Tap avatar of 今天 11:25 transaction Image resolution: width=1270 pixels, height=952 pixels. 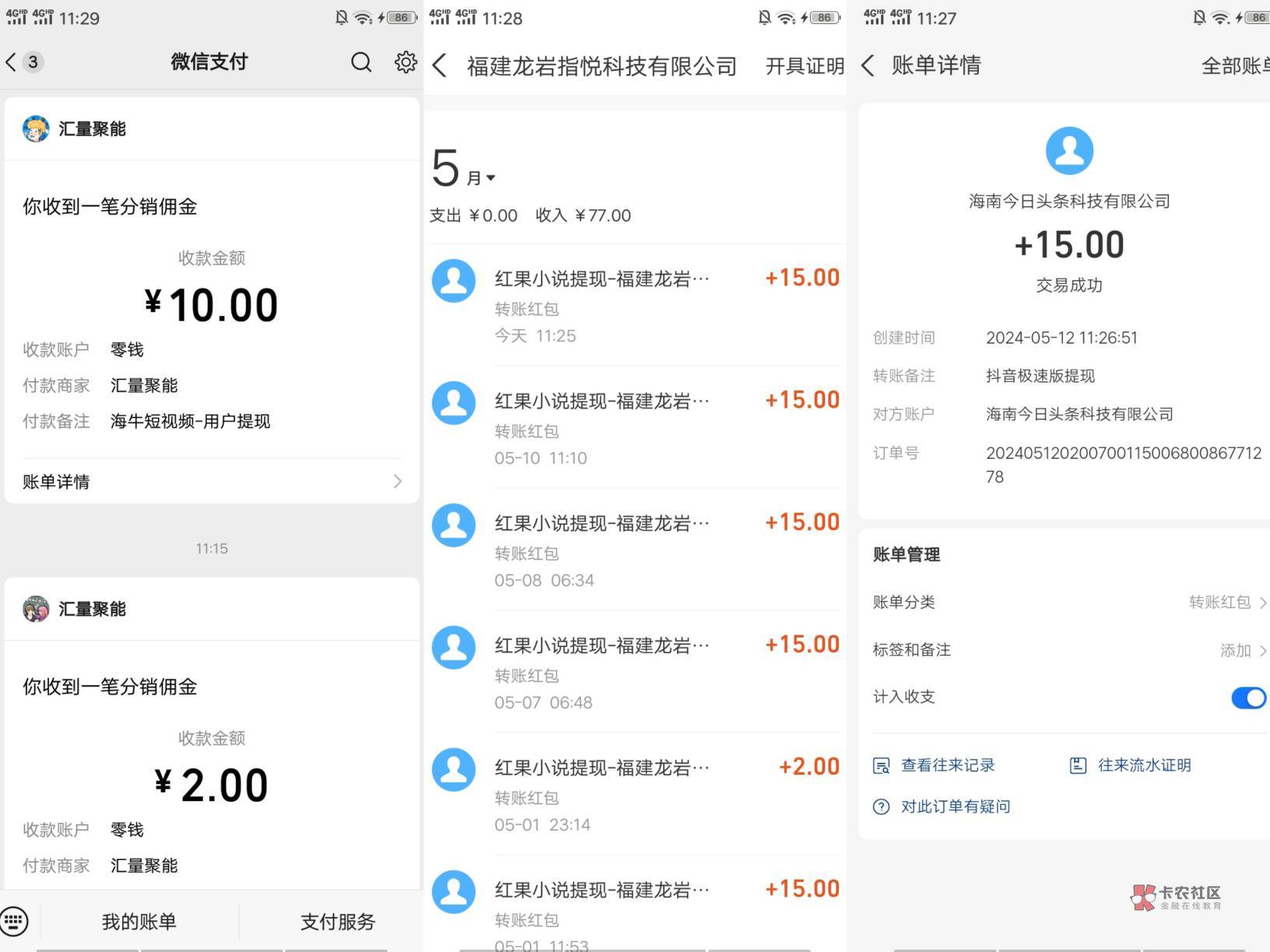point(454,281)
